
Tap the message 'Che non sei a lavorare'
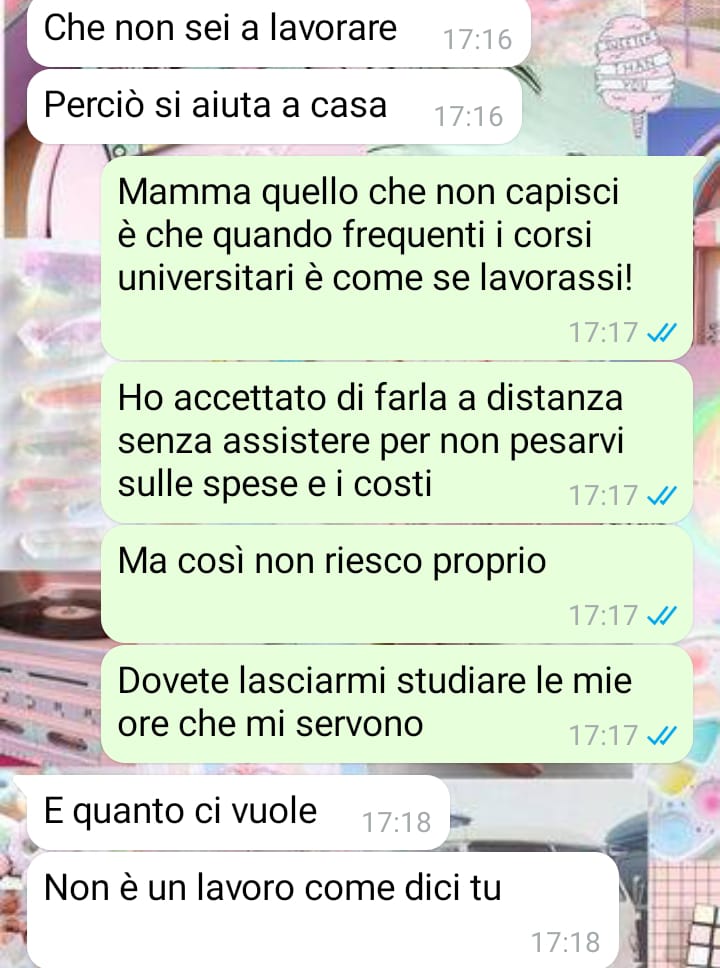(278, 32)
